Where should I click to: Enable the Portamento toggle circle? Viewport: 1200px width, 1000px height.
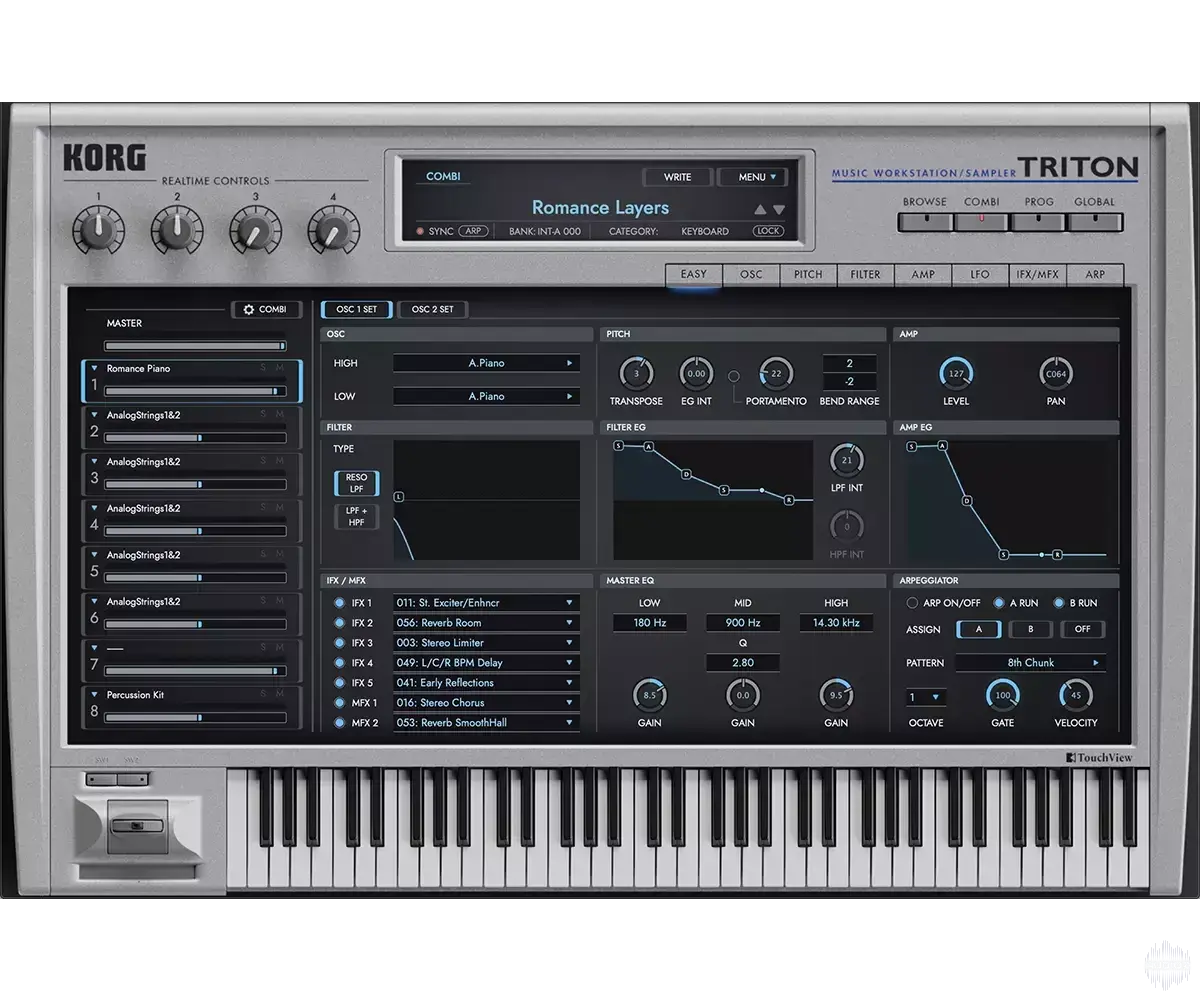coord(735,376)
